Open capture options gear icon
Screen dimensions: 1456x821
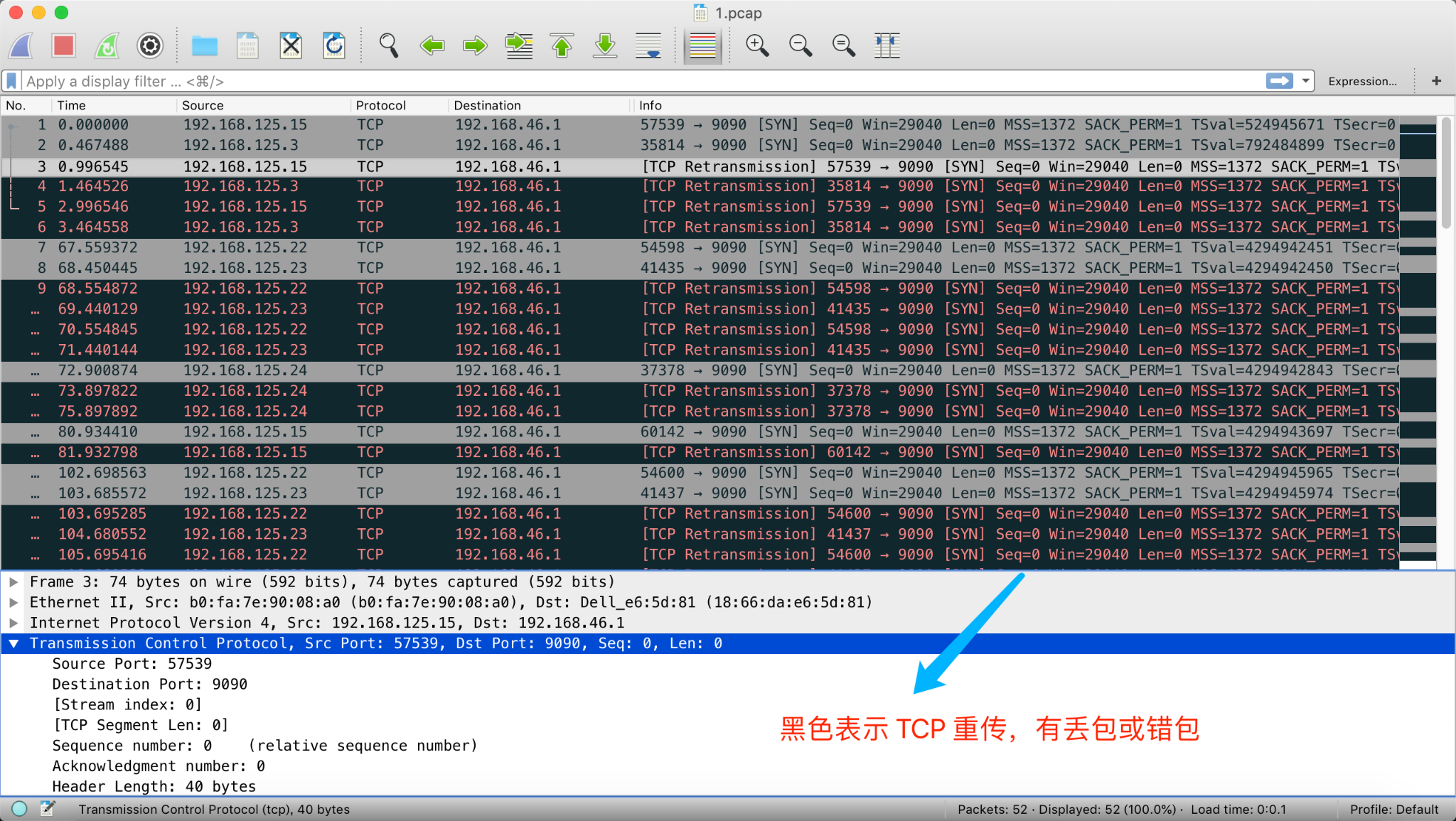pyautogui.click(x=150, y=46)
